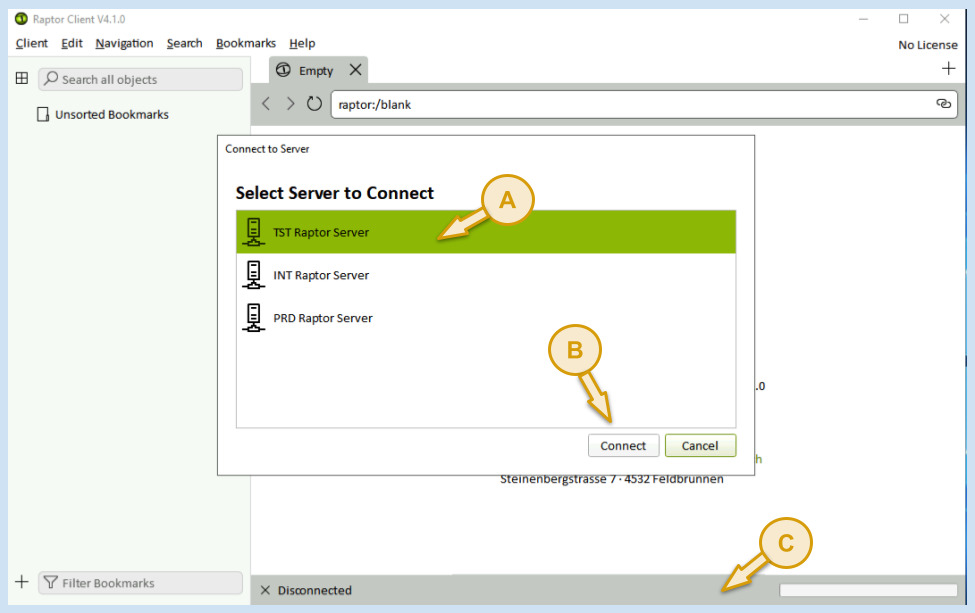
Task: Click the forward navigation arrow
Action: [x=290, y=104]
